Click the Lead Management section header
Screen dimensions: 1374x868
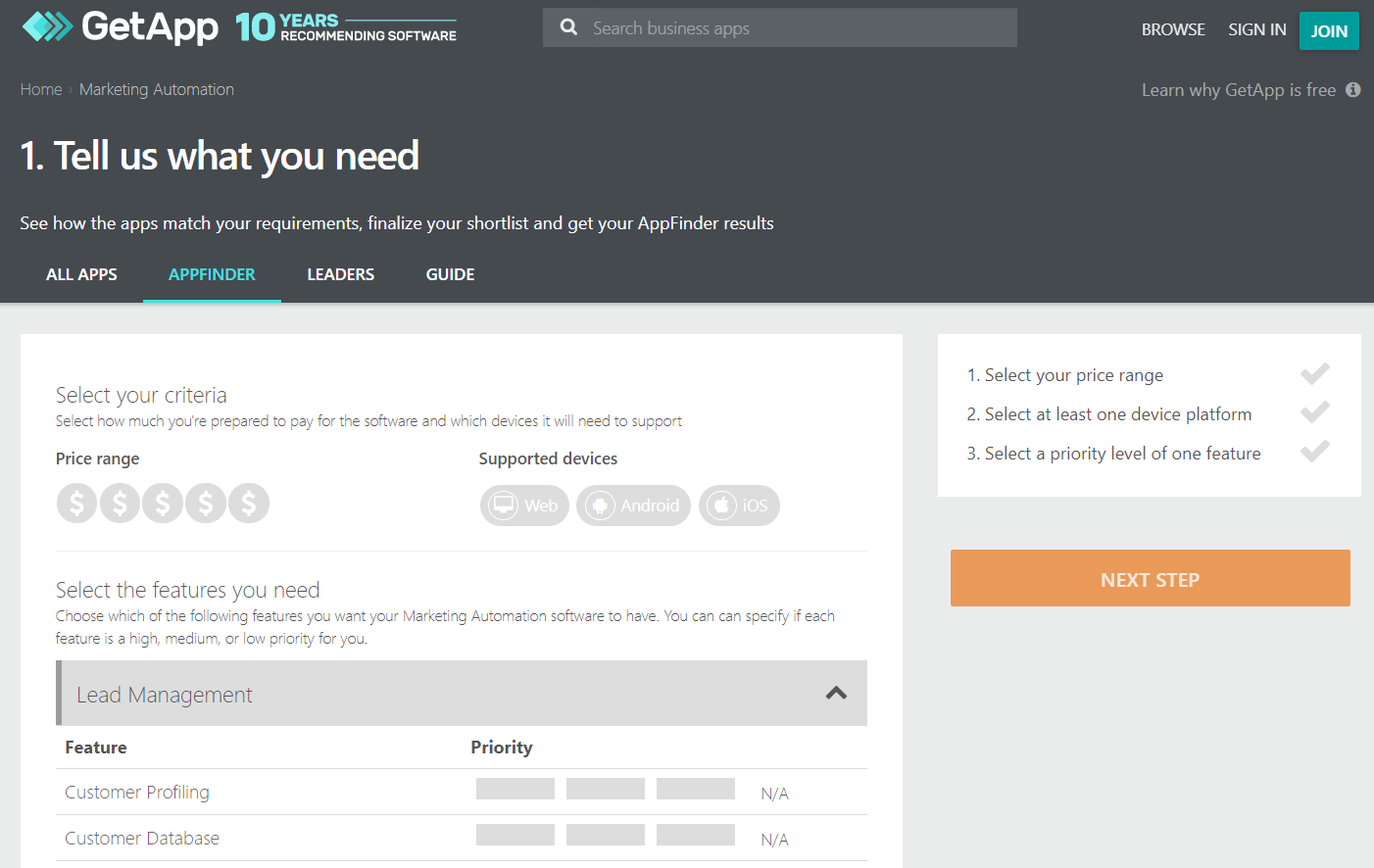(462, 694)
